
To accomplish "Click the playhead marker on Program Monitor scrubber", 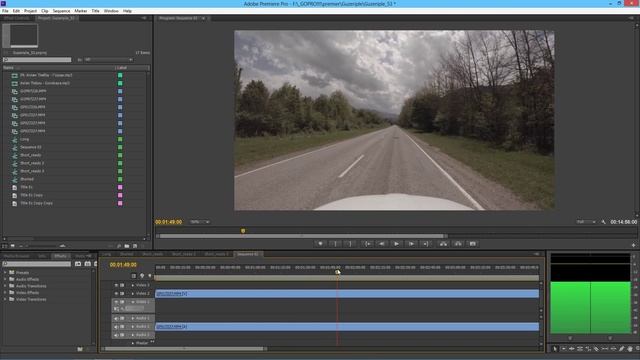I will (x=243, y=231).
